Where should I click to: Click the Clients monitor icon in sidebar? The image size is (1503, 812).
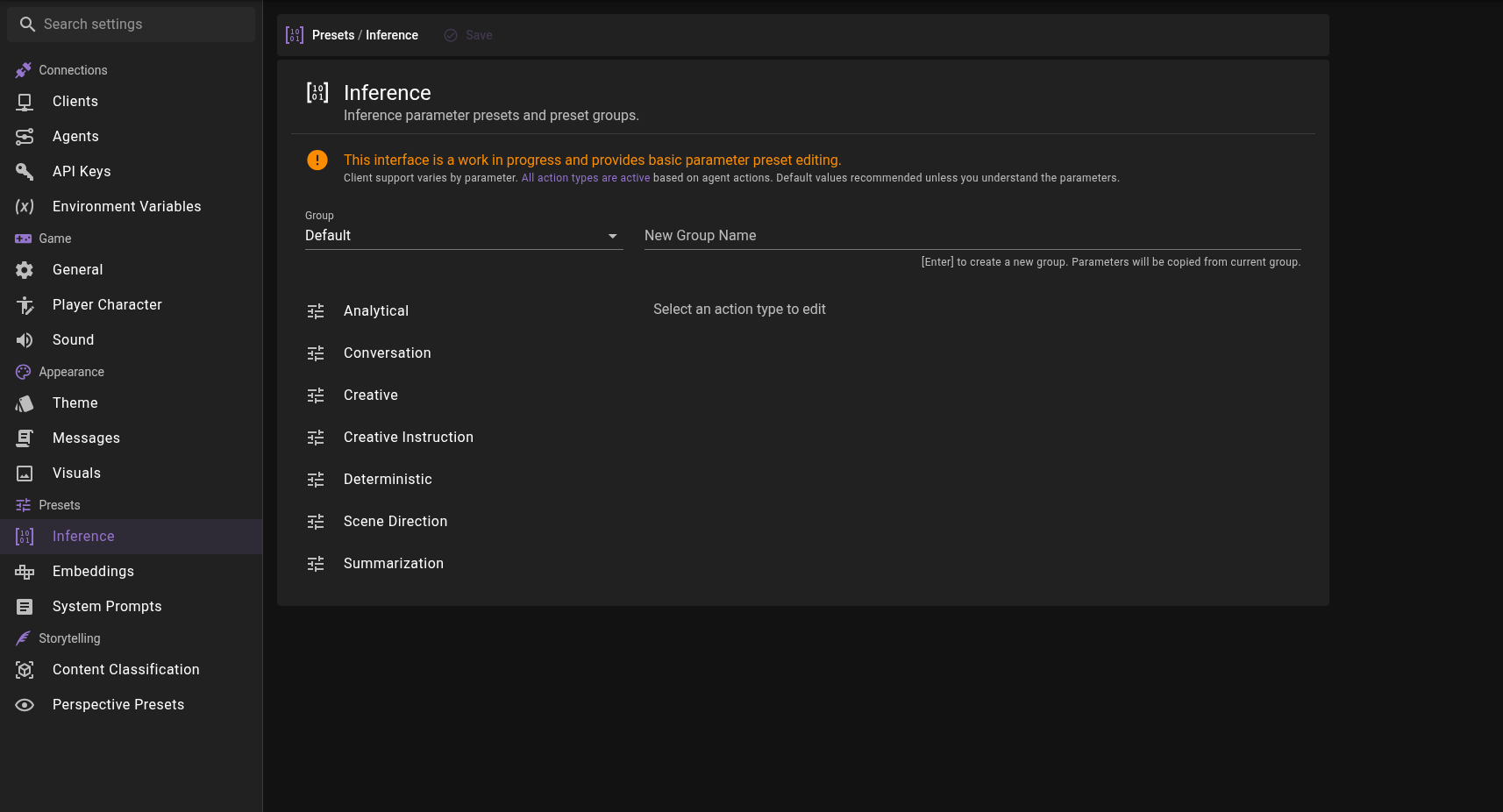[x=25, y=102]
